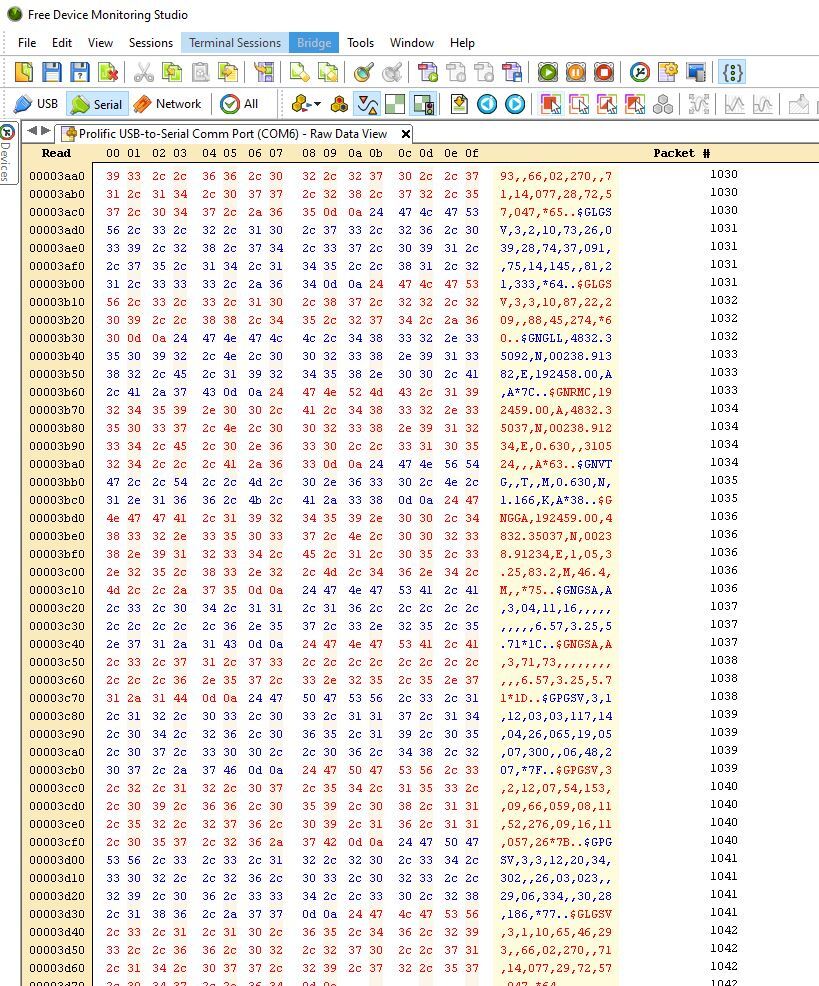
Task: Open the Window menu
Action: point(411,43)
